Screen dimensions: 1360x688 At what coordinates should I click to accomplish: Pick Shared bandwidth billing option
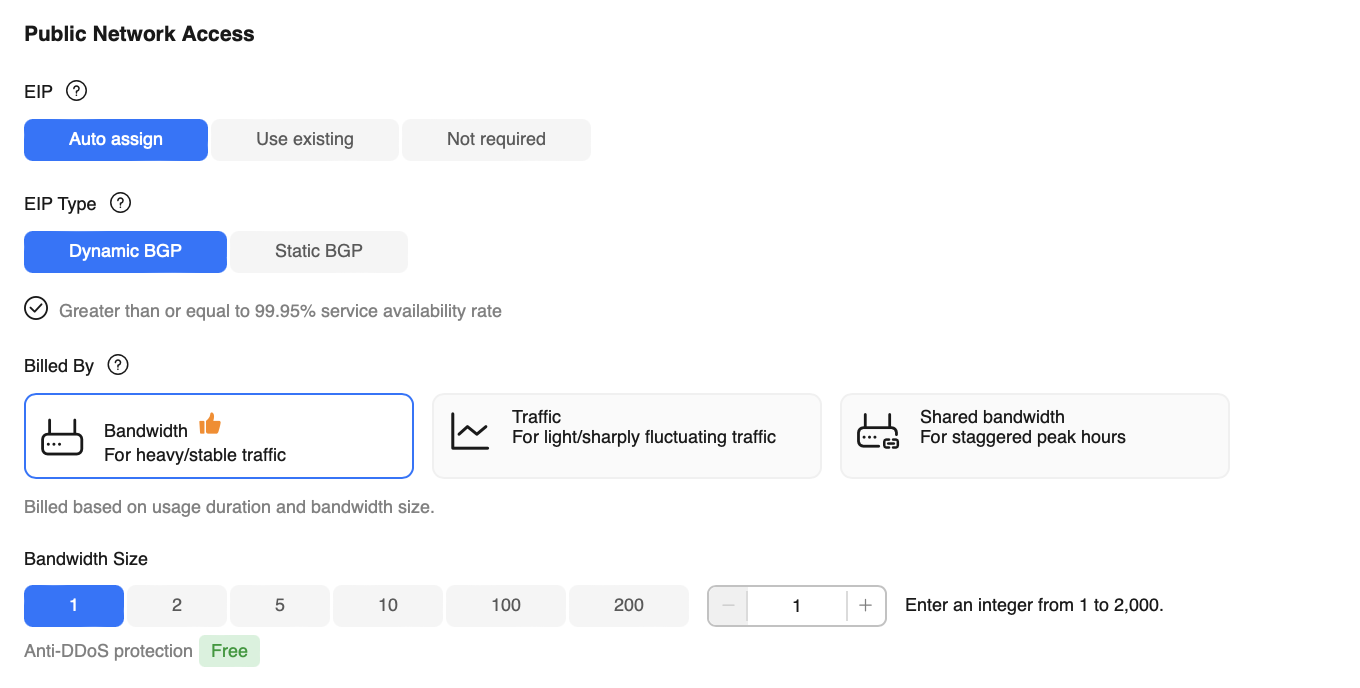[x=1034, y=436]
